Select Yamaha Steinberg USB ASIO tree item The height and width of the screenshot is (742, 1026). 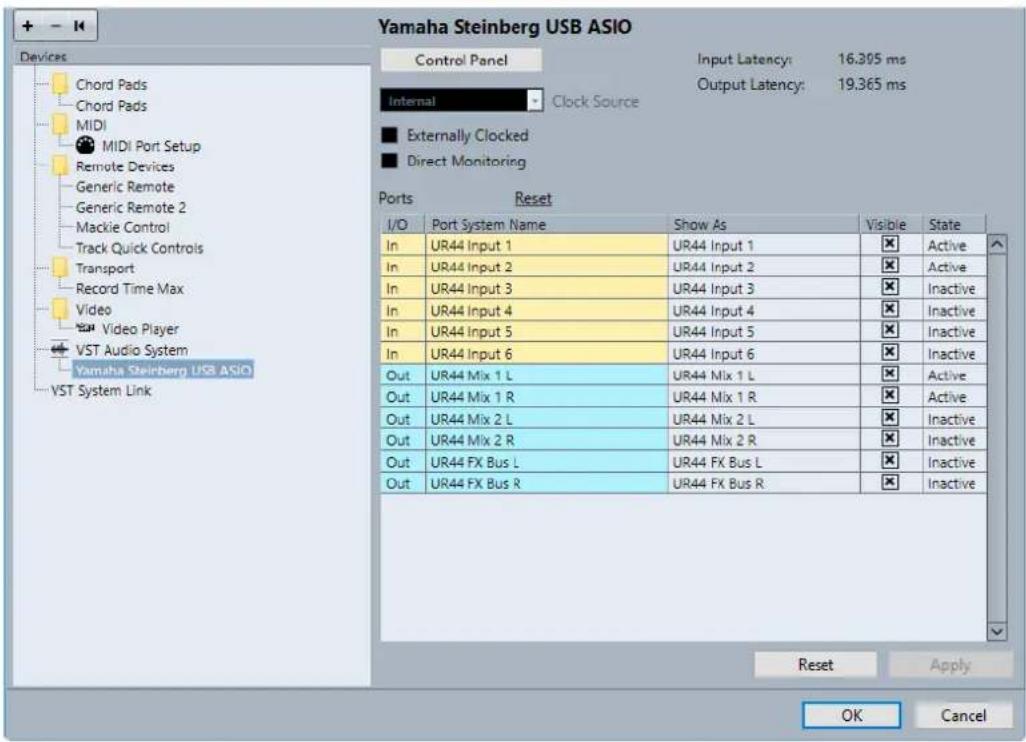[x=163, y=370]
